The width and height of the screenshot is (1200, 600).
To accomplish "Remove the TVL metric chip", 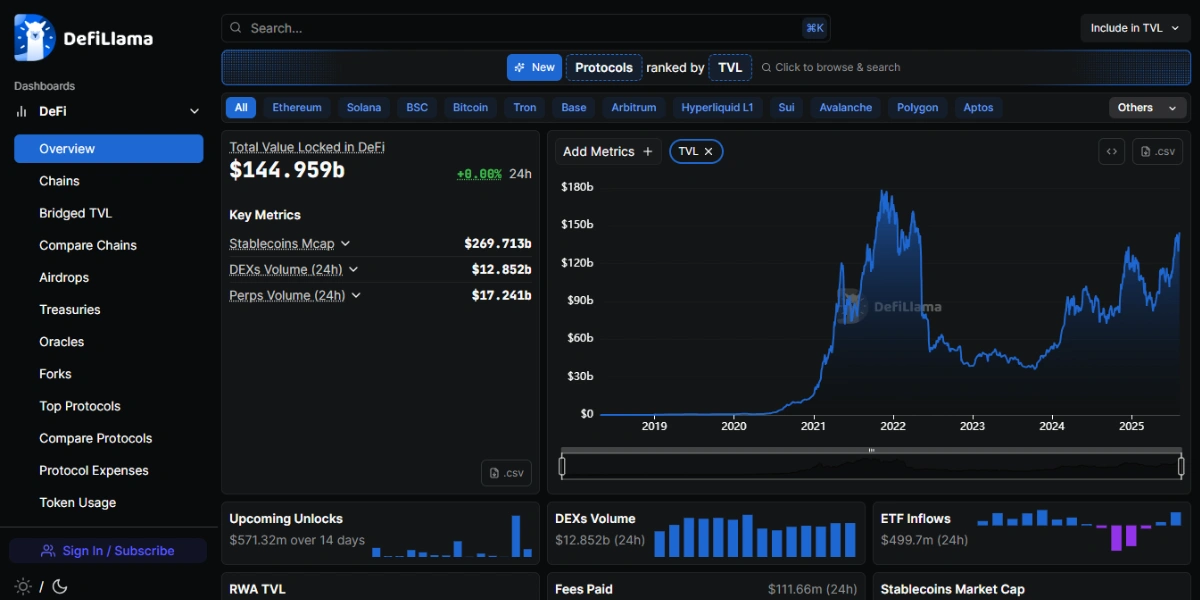I will pyautogui.click(x=708, y=151).
